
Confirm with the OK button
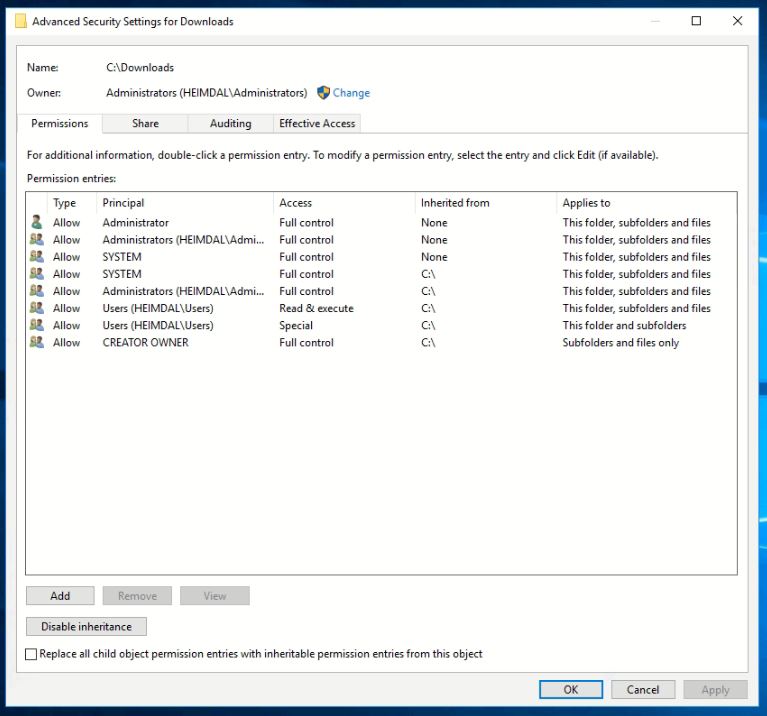pyautogui.click(x=571, y=690)
